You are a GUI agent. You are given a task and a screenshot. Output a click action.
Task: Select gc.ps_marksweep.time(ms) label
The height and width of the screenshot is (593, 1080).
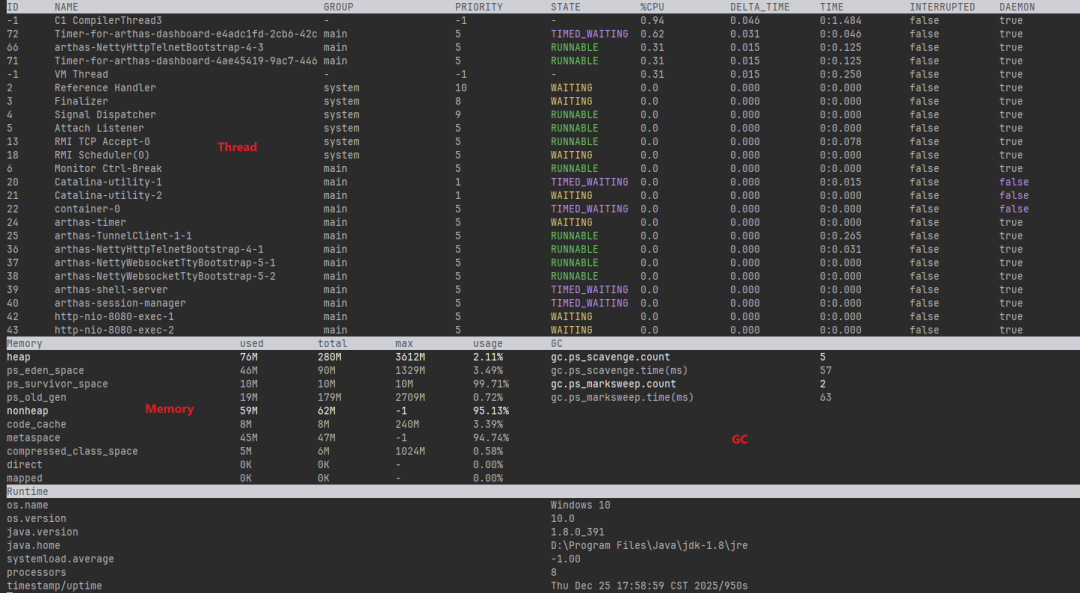(622, 397)
